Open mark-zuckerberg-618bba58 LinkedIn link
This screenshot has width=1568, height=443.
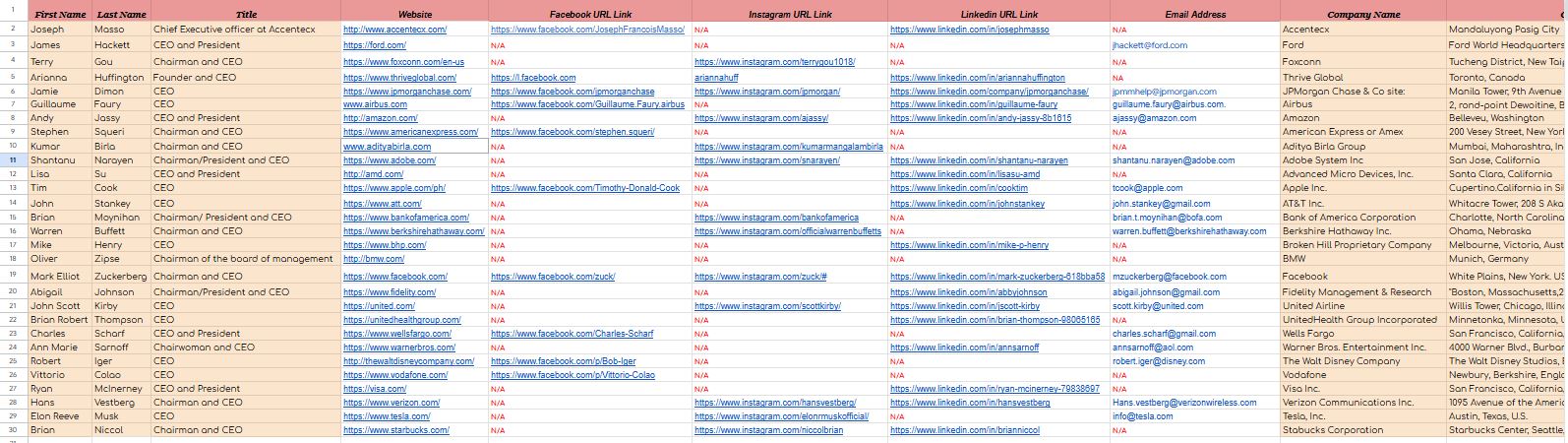(997, 277)
